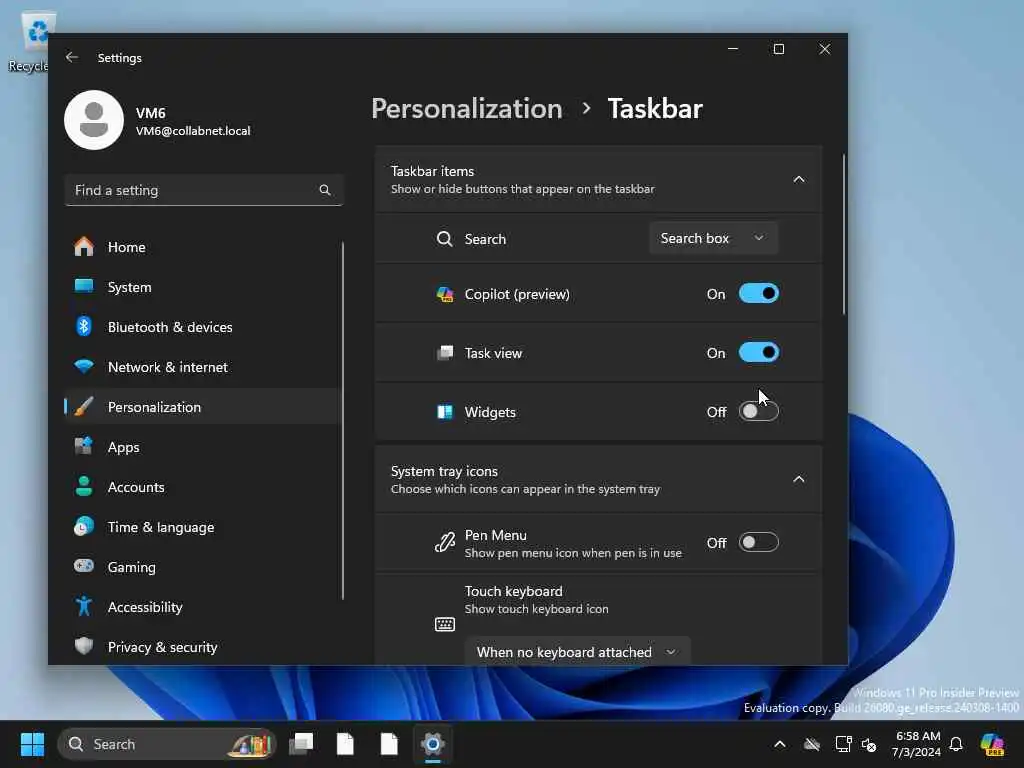The height and width of the screenshot is (768, 1024).
Task: Click the VM6 user avatar picture
Action: (94, 120)
